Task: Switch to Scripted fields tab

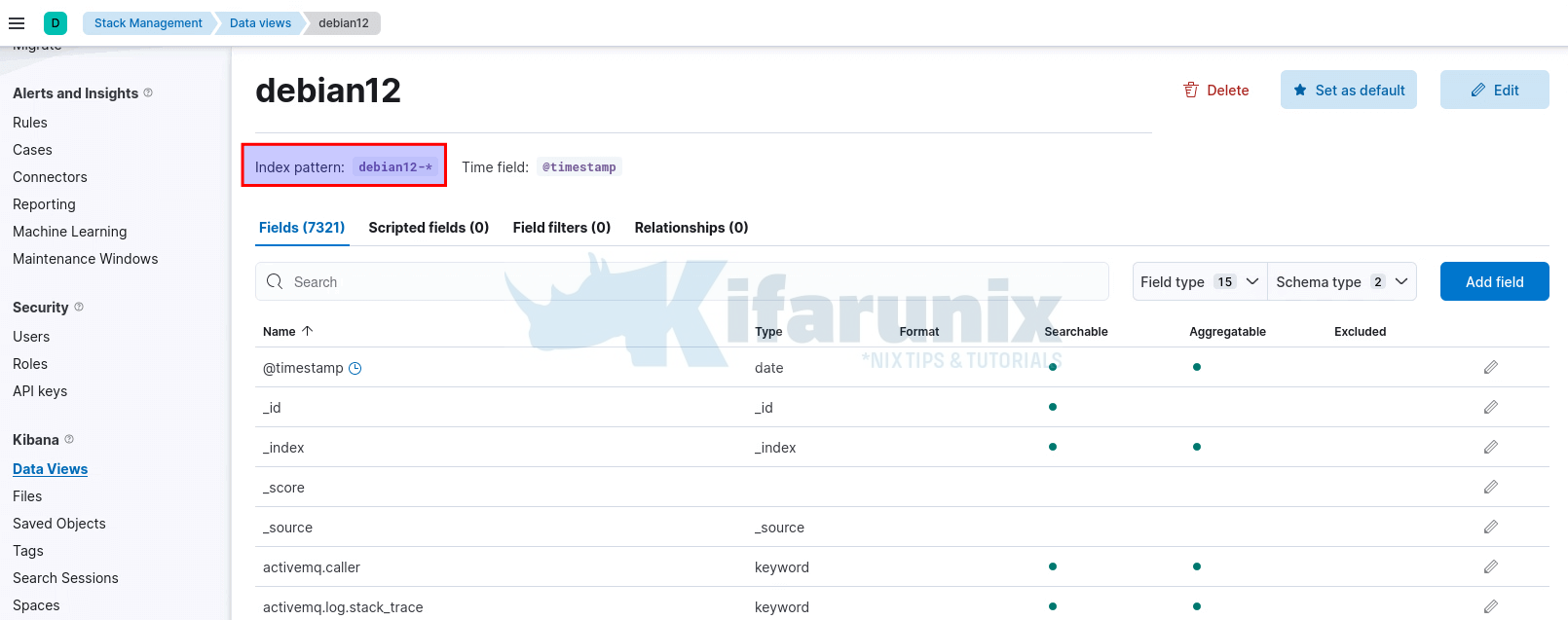Action: (429, 228)
